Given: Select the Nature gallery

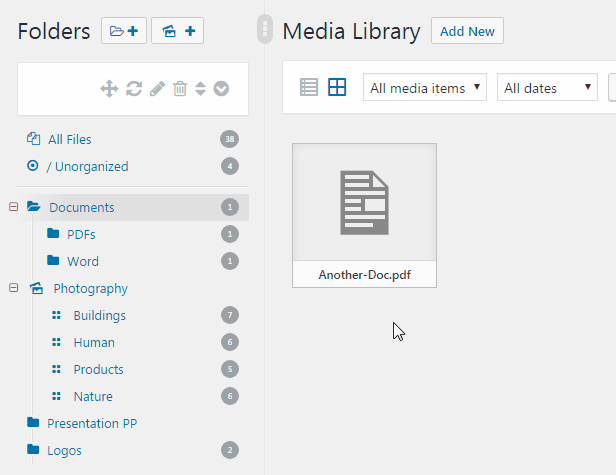Looking at the screenshot, I should coord(93,396).
